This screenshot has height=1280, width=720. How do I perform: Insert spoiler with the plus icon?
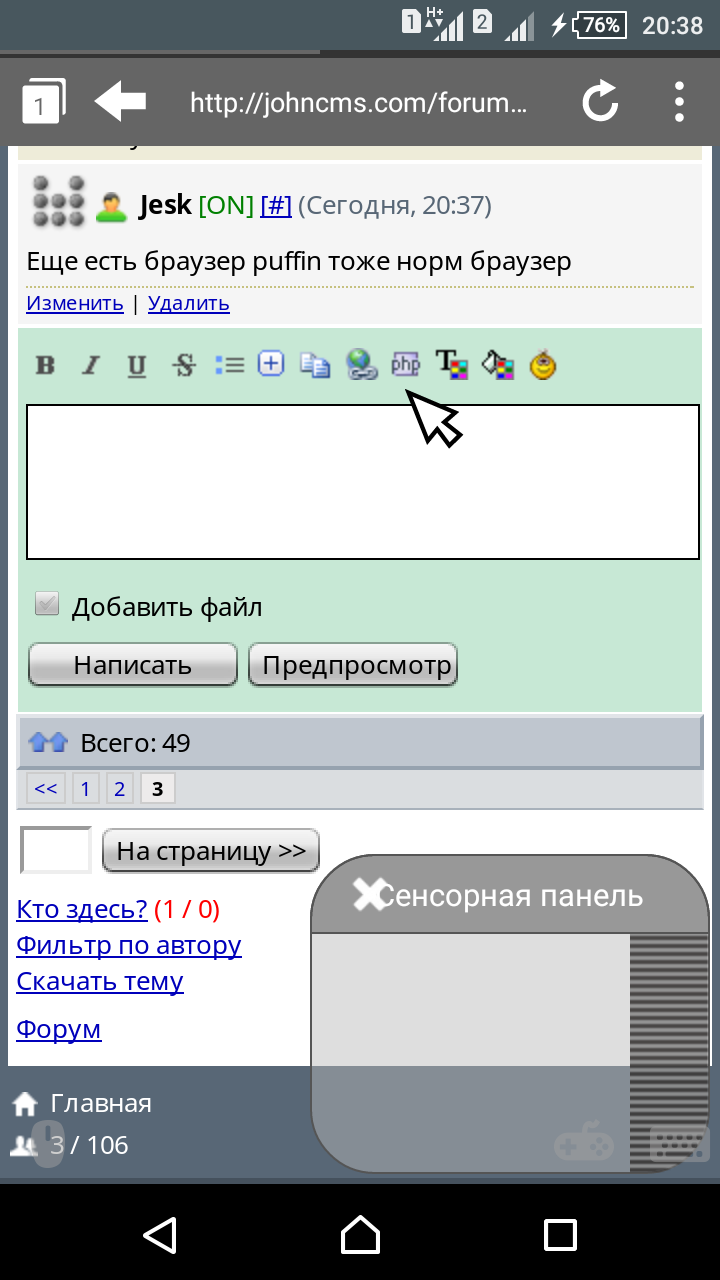(271, 364)
